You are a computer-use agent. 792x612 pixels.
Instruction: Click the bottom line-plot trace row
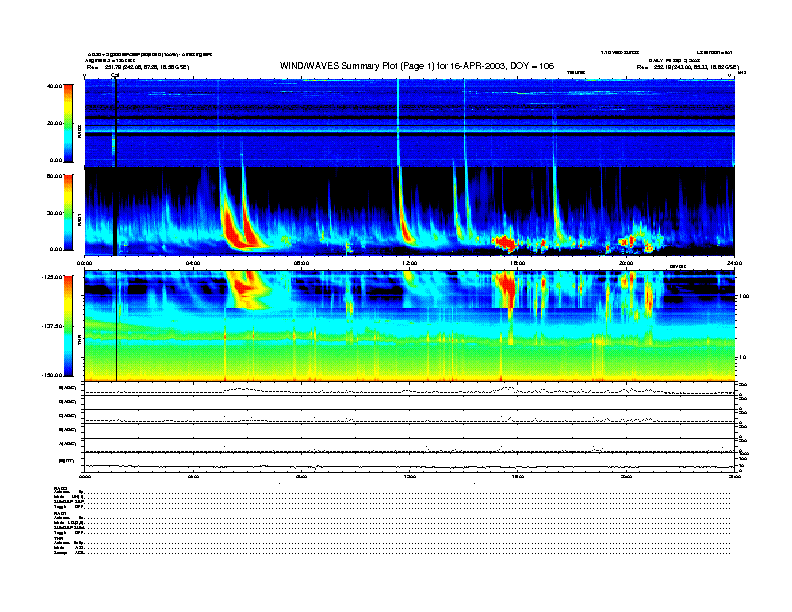point(410,463)
